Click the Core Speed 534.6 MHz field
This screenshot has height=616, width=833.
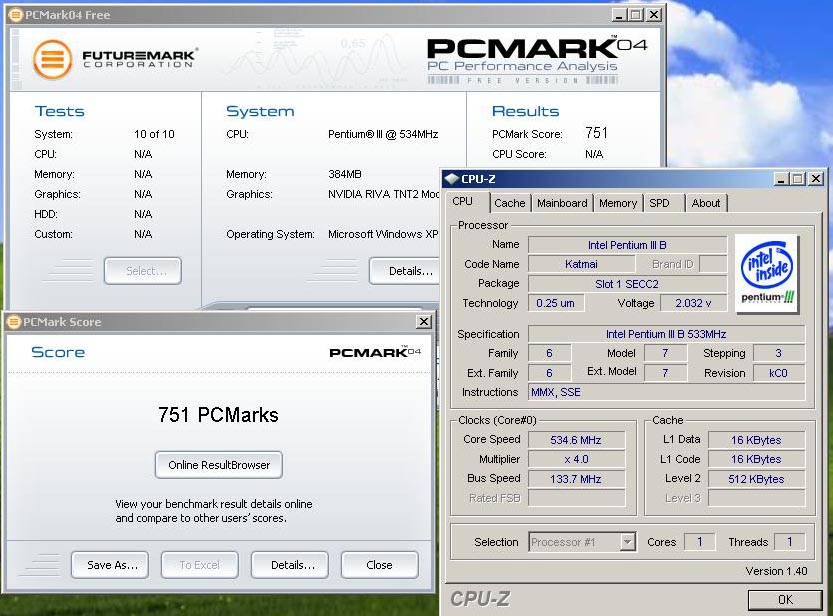576,440
